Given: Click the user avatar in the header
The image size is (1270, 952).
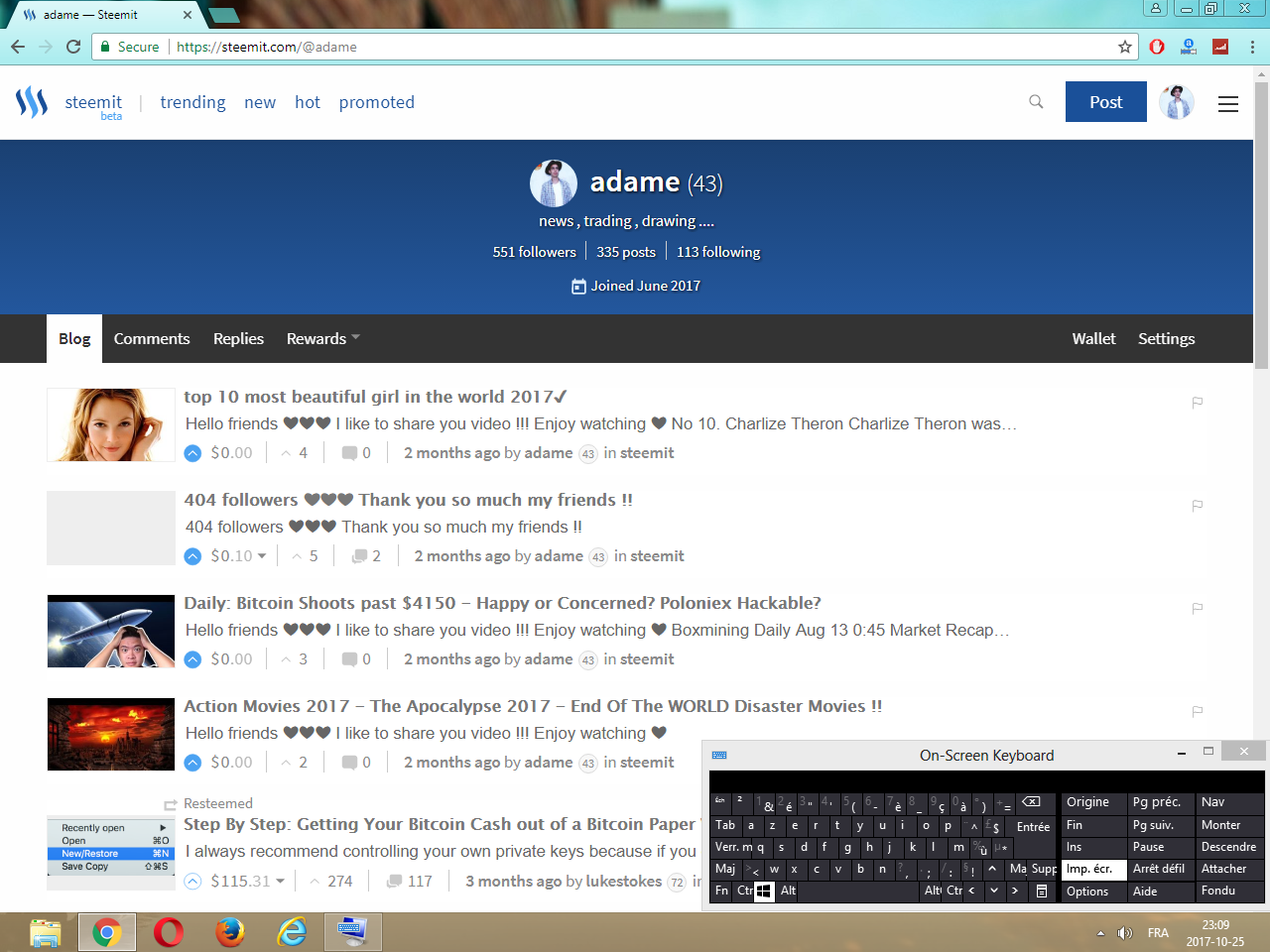Looking at the screenshot, I should pos(1177,102).
